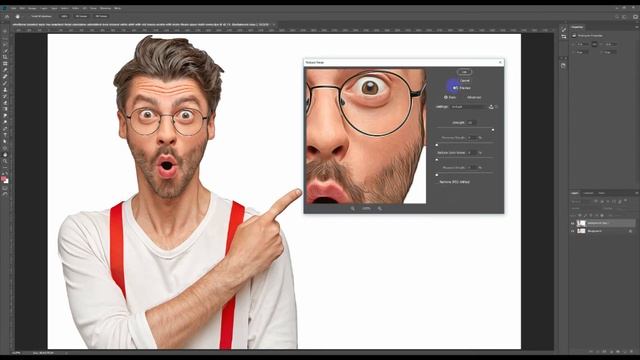Click the Strength value field
This screenshot has height=360, width=640.
pos(471,122)
